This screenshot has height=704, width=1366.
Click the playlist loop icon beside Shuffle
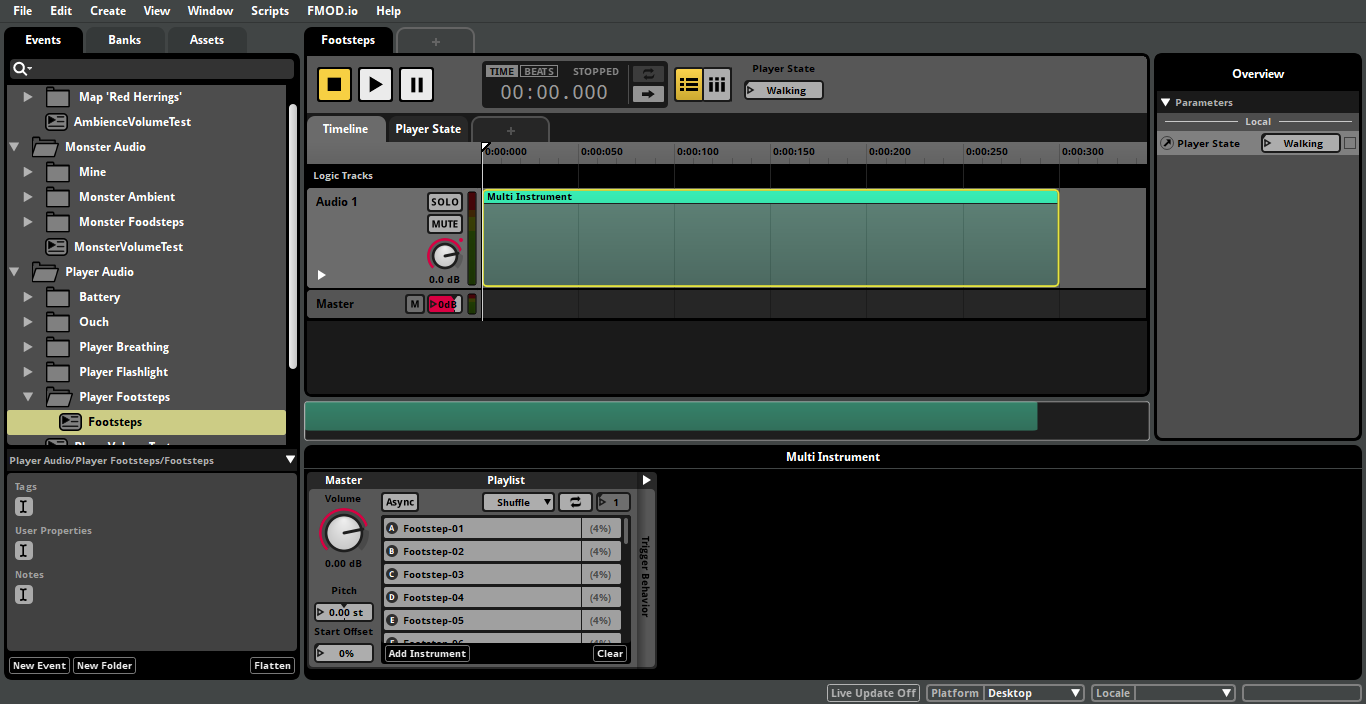pyautogui.click(x=575, y=502)
